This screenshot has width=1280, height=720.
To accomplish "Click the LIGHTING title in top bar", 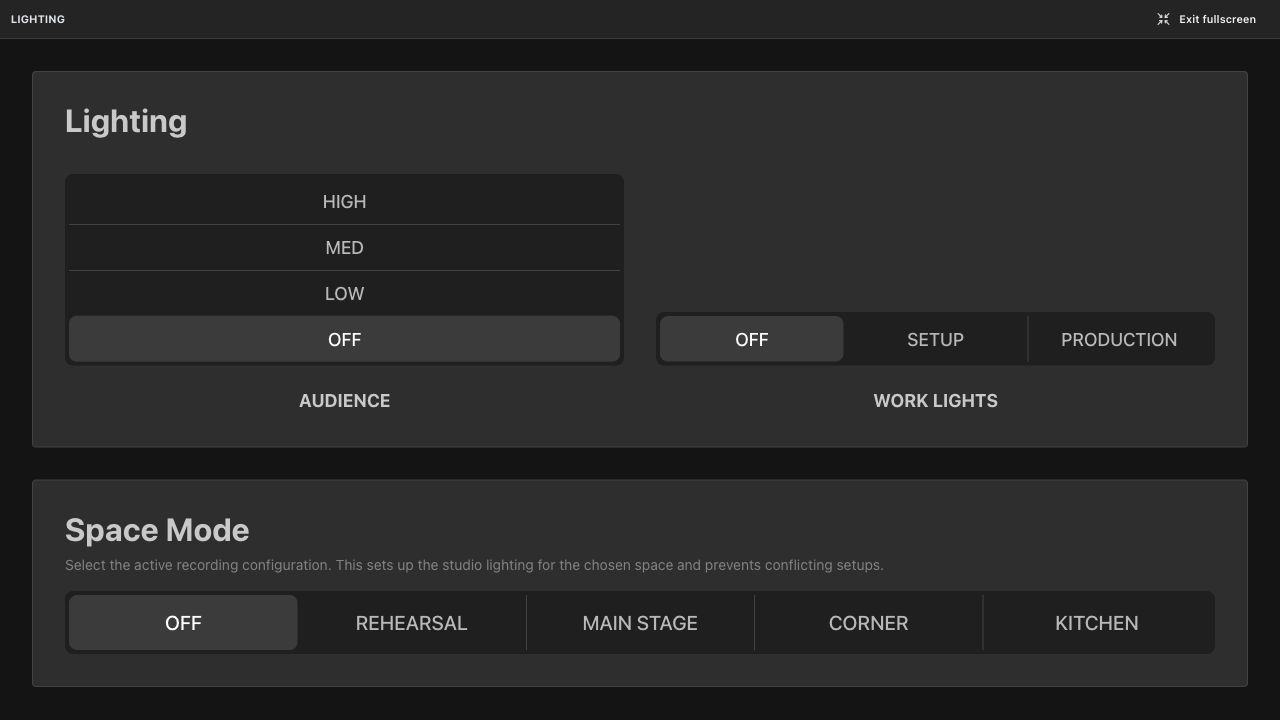I will pos(38,19).
